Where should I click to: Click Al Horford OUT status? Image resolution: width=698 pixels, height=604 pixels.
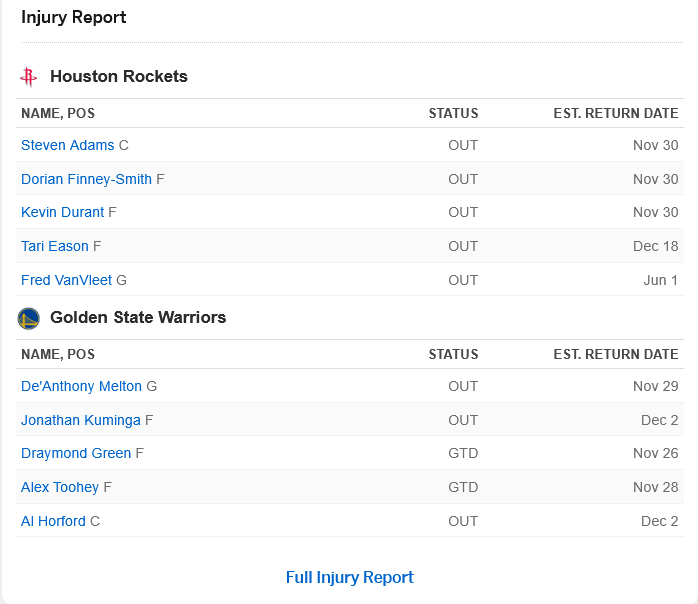[x=463, y=521]
